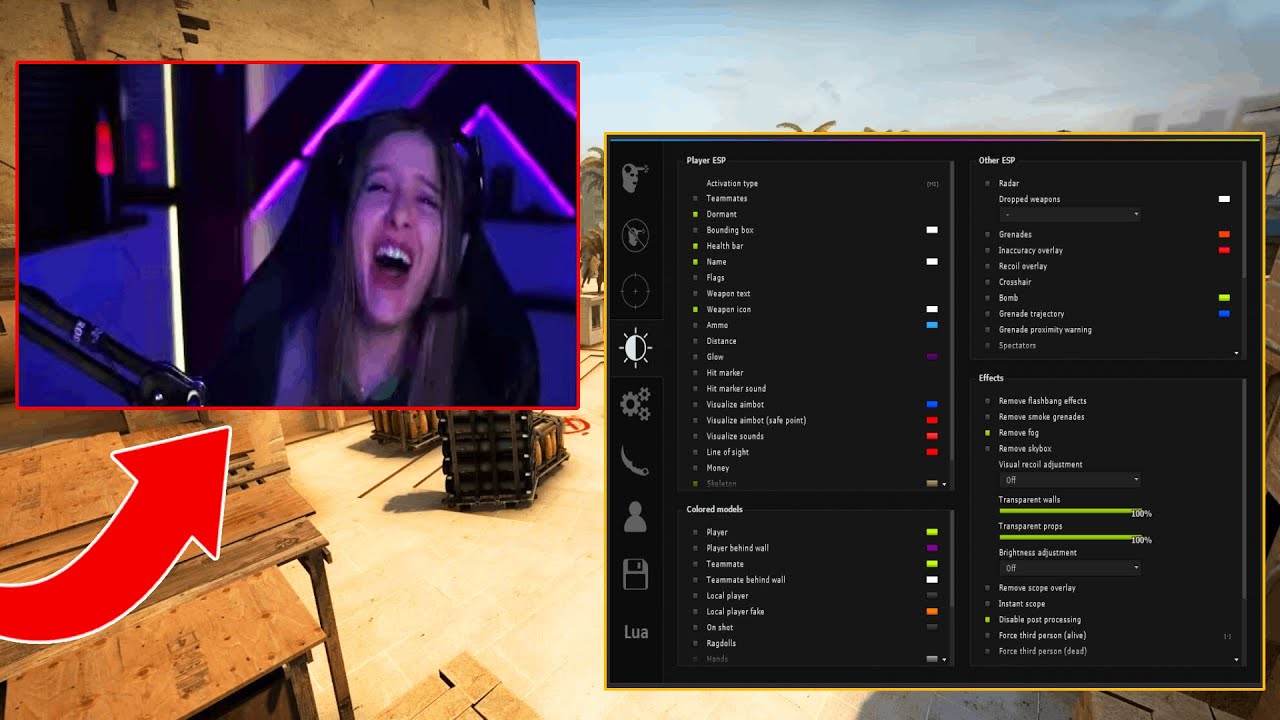This screenshot has height=720, width=1280.
Task: Enable Remove flashbang effects checkbox
Action: [x=987, y=401]
